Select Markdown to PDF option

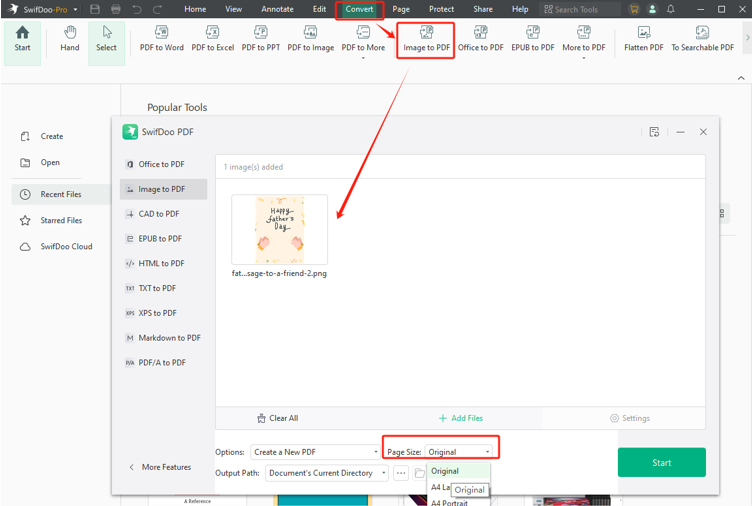click(x=163, y=338)
